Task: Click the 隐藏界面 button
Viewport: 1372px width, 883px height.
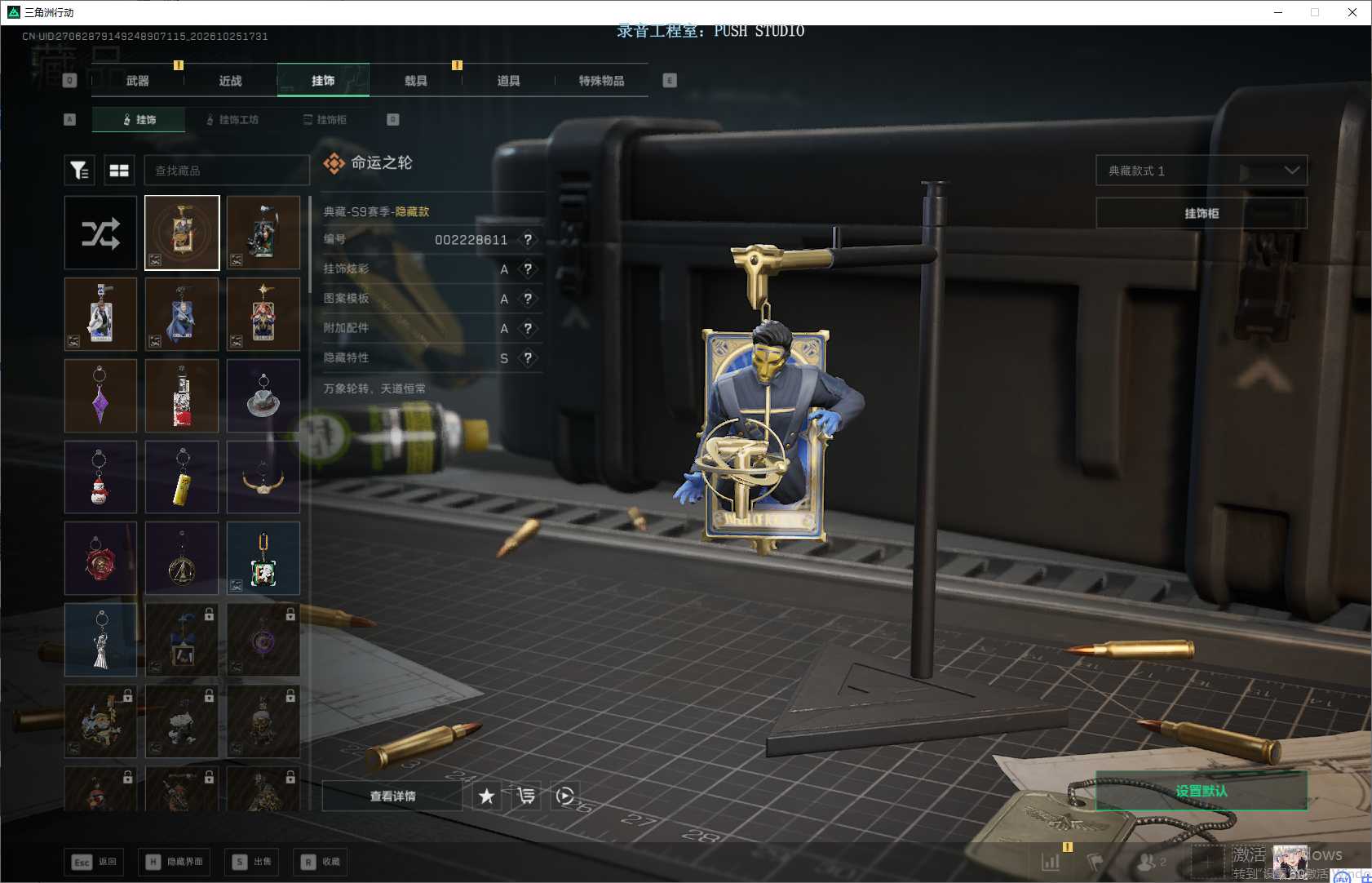Action: [x=175, y=862]
